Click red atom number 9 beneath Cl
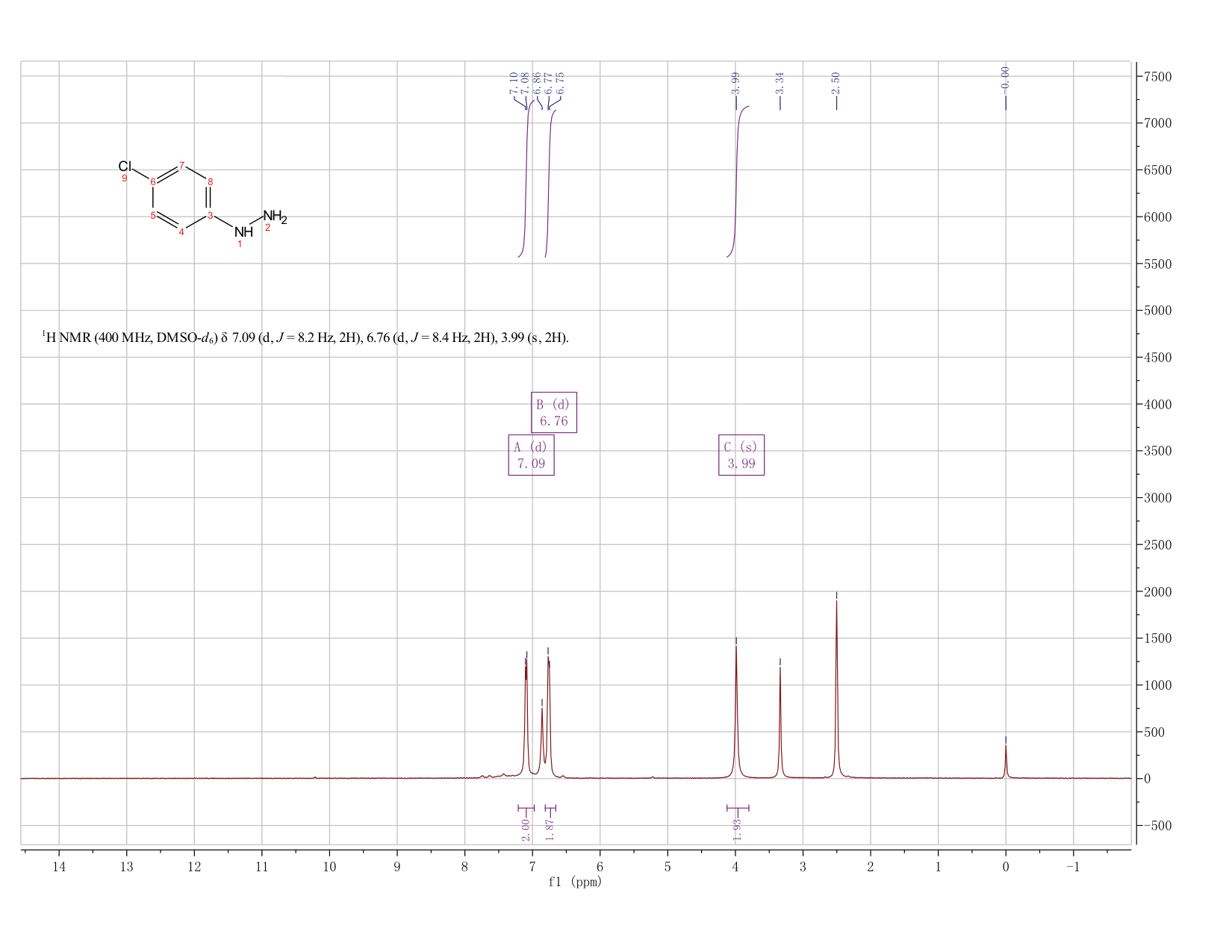The height and width of the screenshot is (952, 1232). [x=125, y=178]
